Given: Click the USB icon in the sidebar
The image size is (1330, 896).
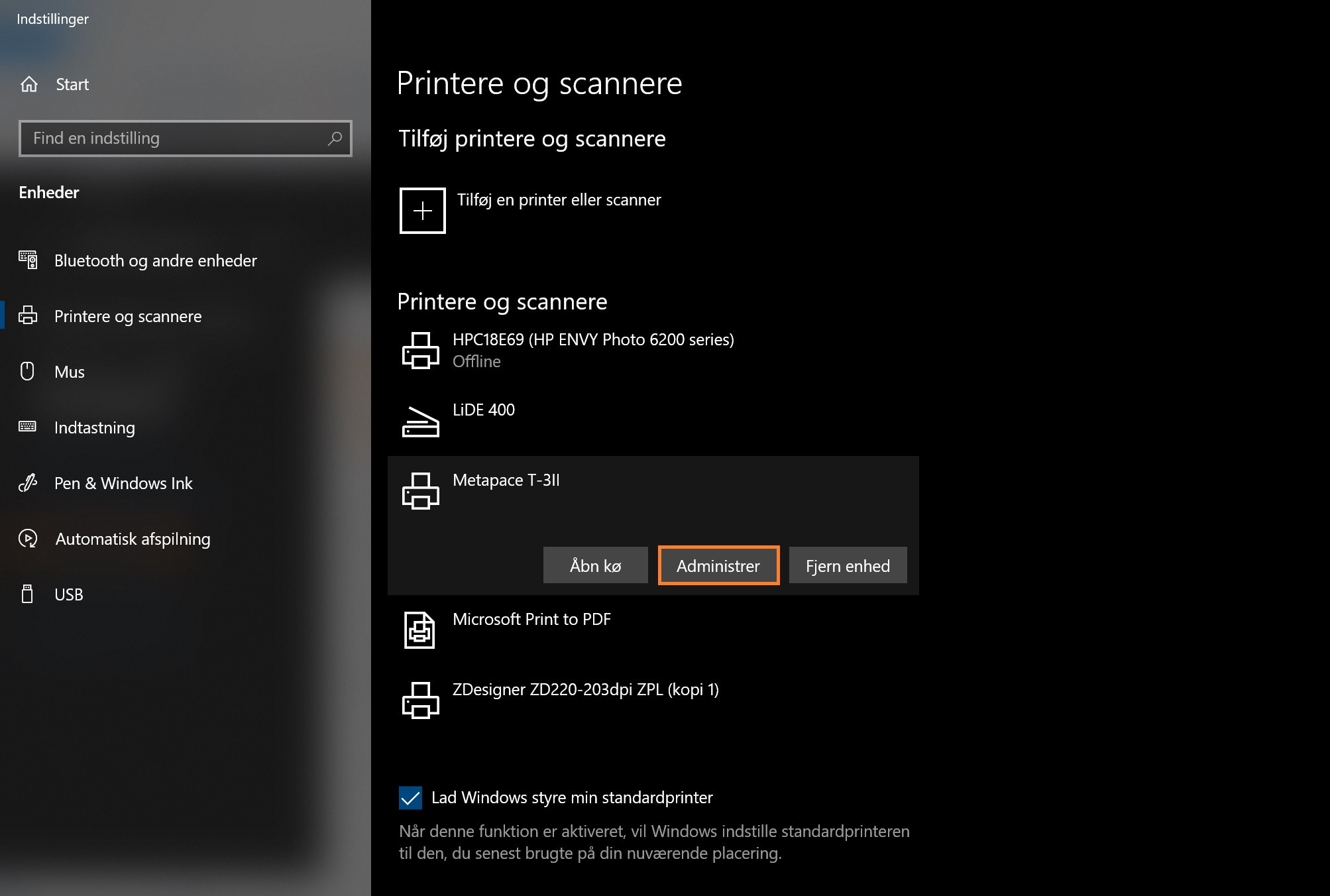Looking at the screenshot, I should tap(27, 594).
